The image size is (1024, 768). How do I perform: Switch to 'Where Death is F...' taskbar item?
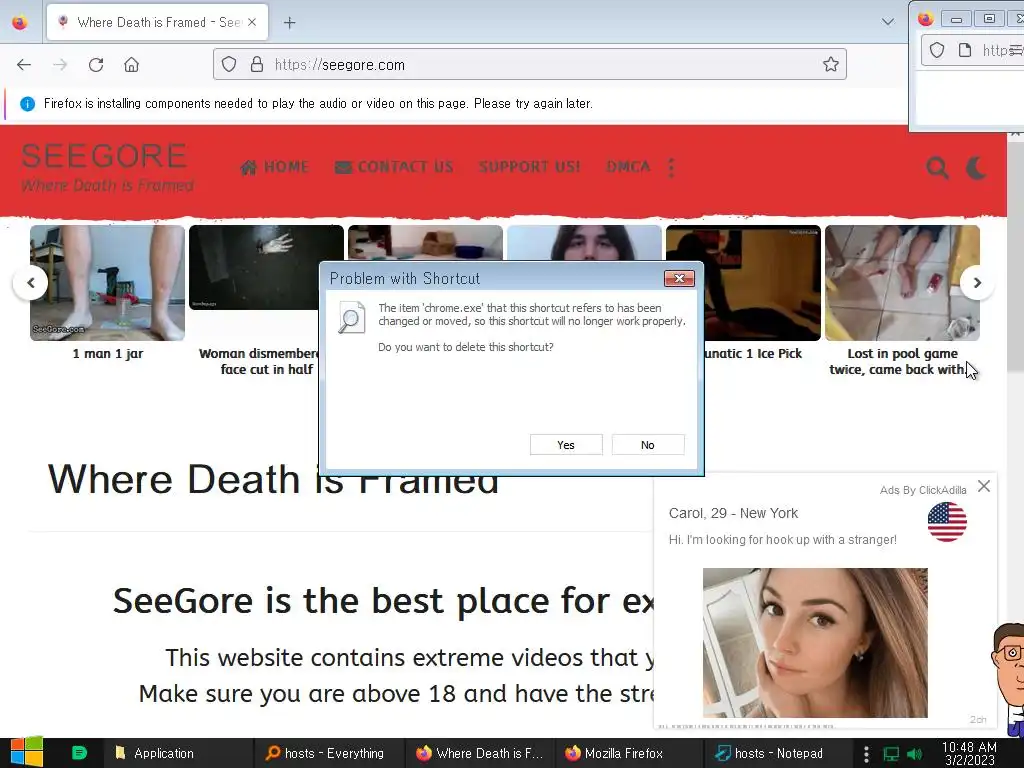pos(479,753)
